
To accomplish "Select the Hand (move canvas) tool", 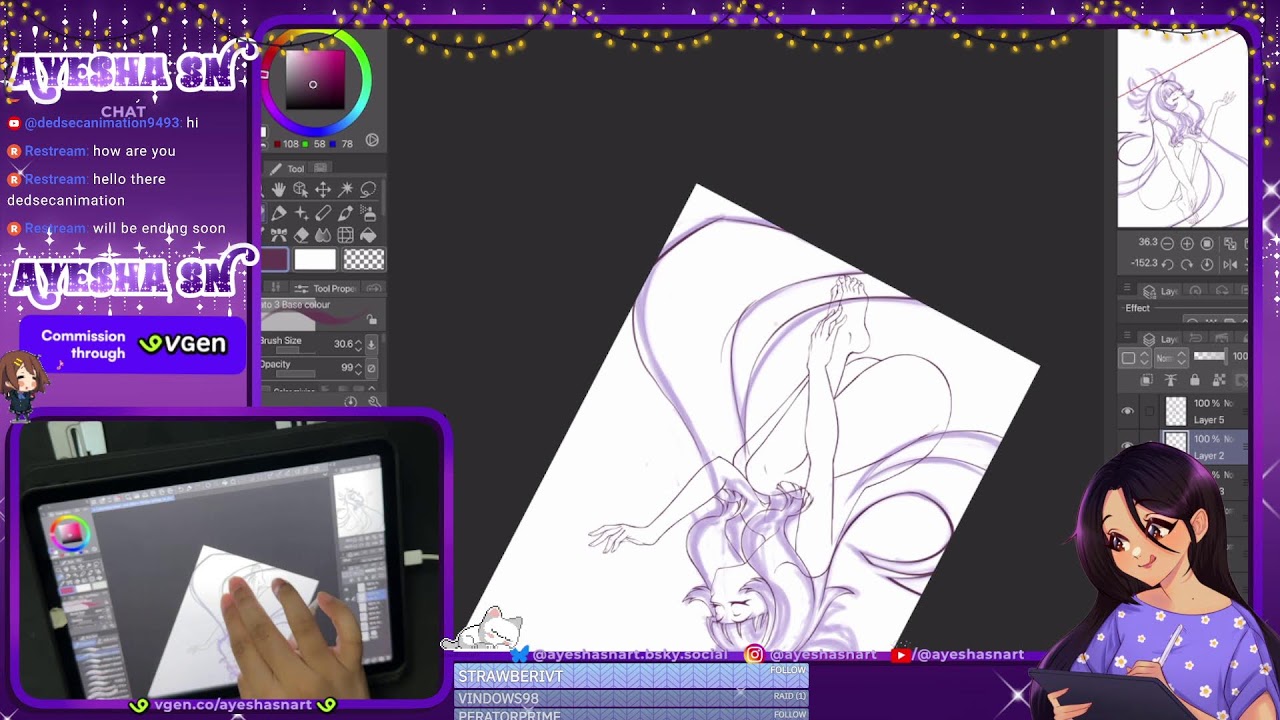I will click(278, 189).
